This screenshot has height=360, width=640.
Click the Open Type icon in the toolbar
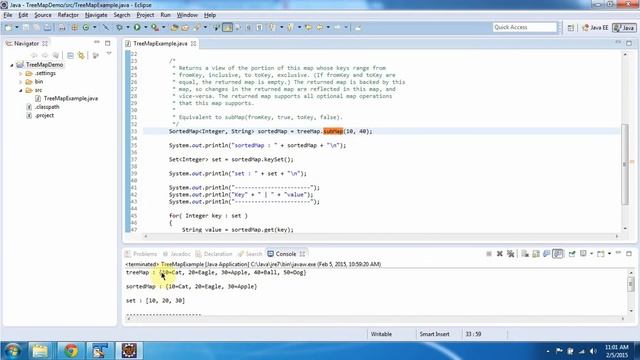pyautogui.click(x=174, y=27)
